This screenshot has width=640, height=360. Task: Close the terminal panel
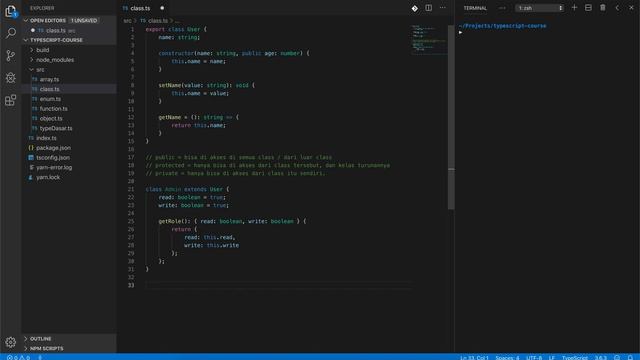[x=631, y=8]
